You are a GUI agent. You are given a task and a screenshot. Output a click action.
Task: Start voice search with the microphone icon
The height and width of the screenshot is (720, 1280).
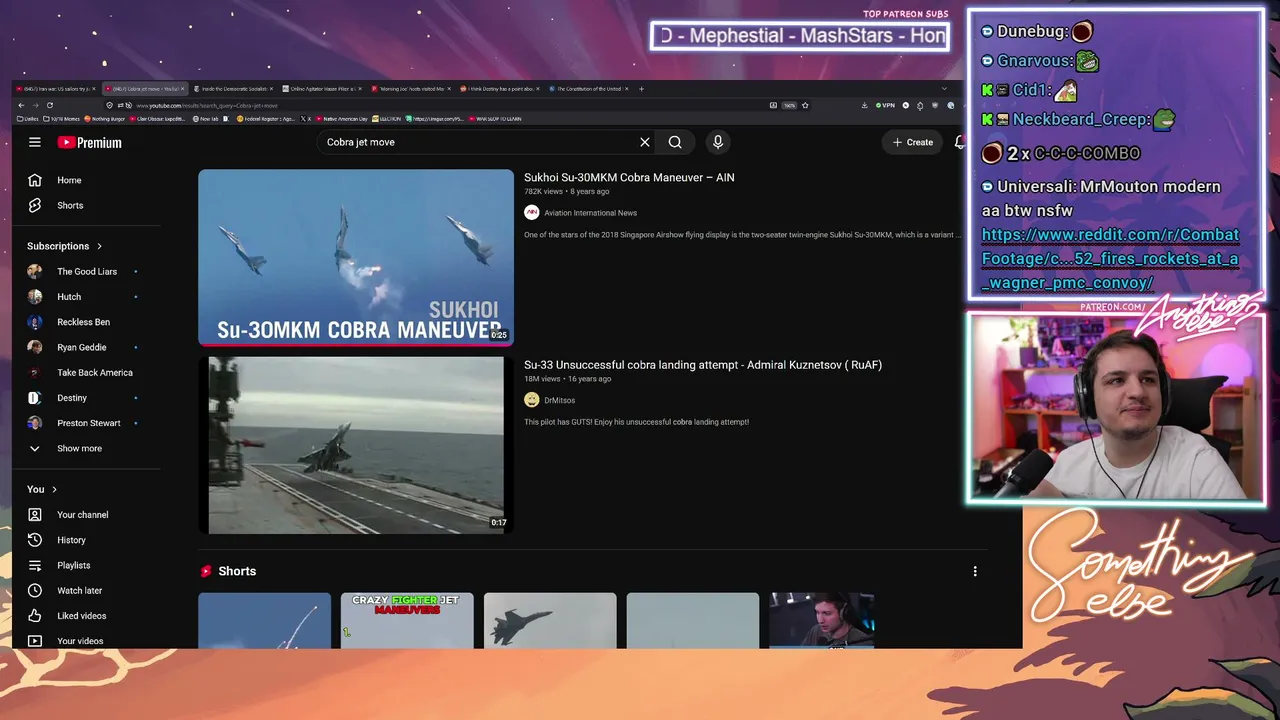coord(717,142)
